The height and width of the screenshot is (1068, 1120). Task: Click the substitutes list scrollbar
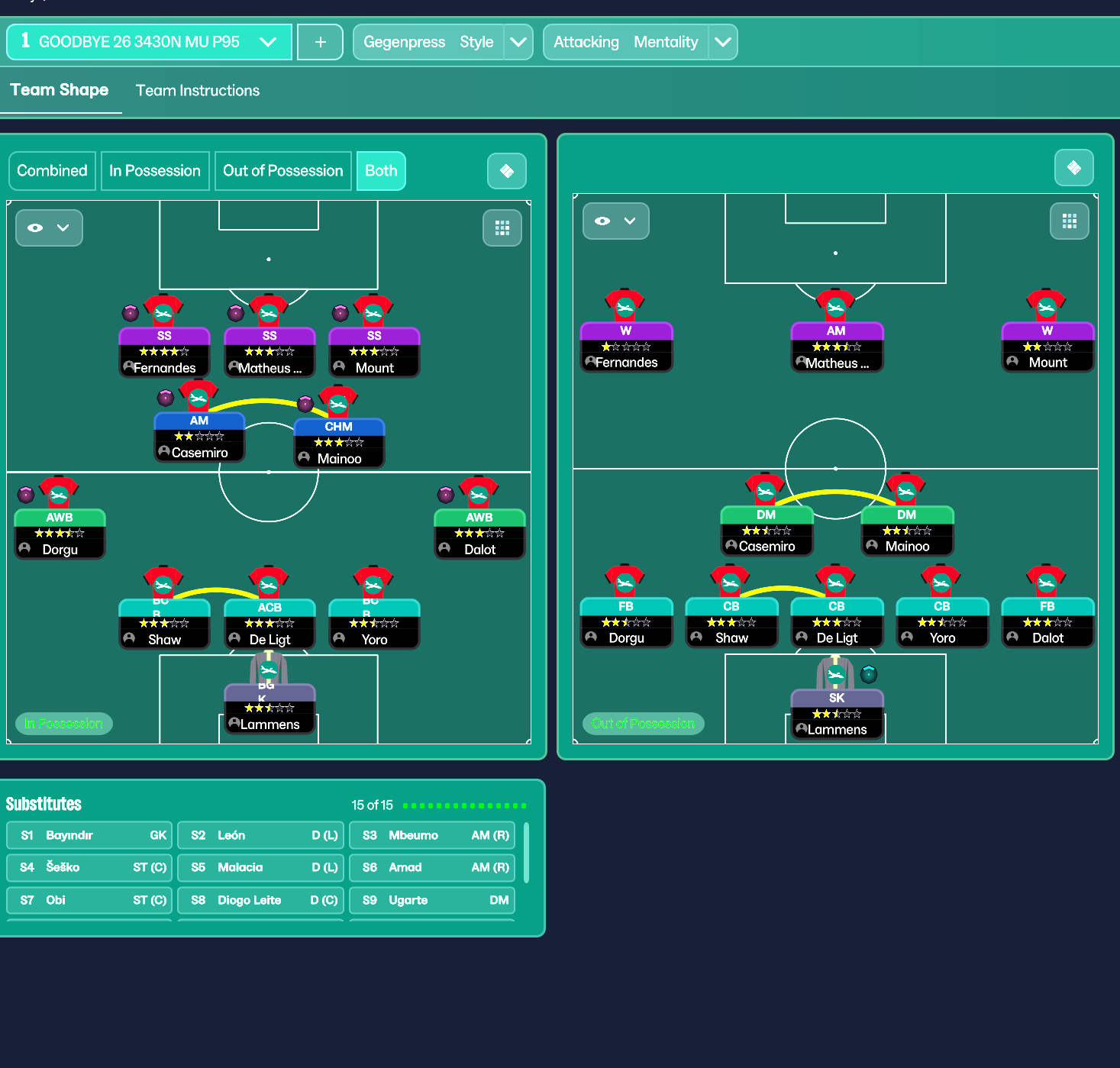click(x=526, y=851)
